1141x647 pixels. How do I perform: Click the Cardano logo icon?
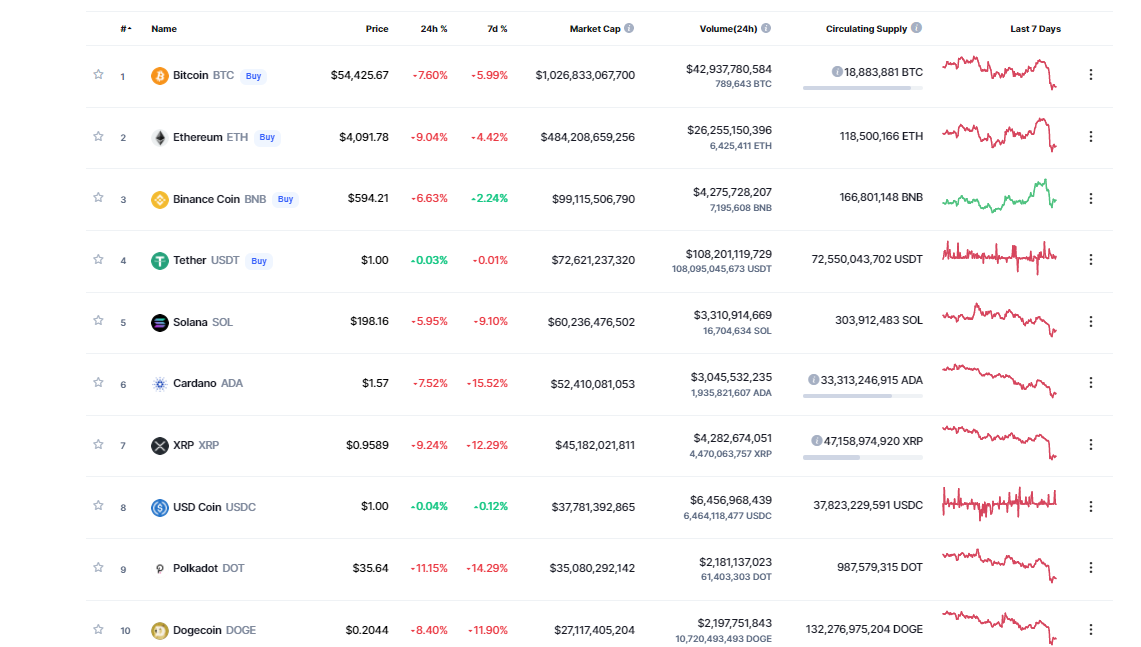159,384
